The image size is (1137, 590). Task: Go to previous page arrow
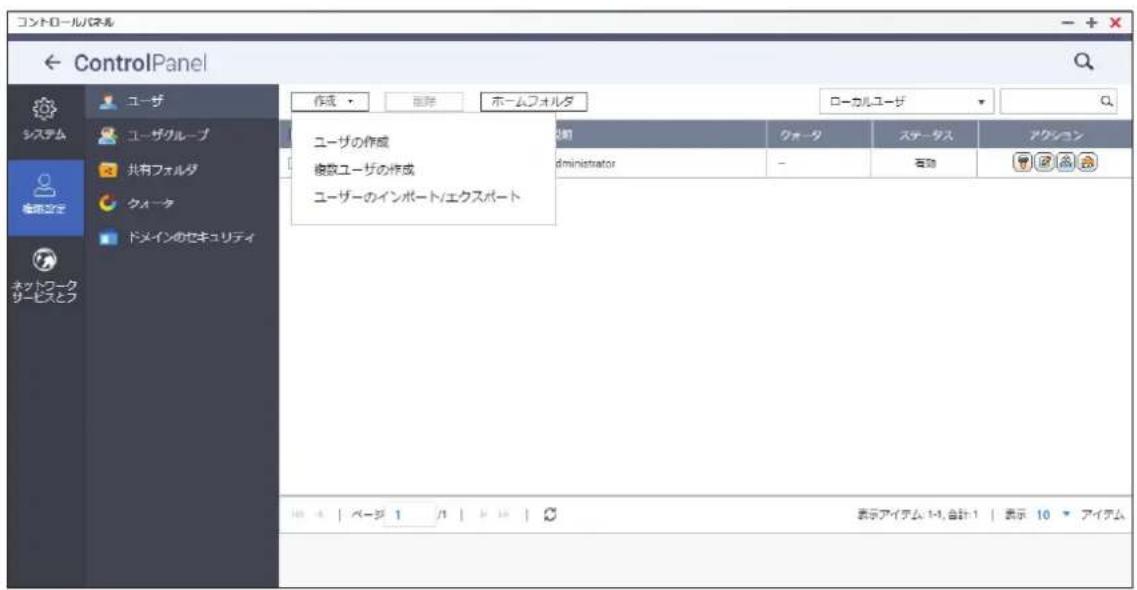(319, 515)
